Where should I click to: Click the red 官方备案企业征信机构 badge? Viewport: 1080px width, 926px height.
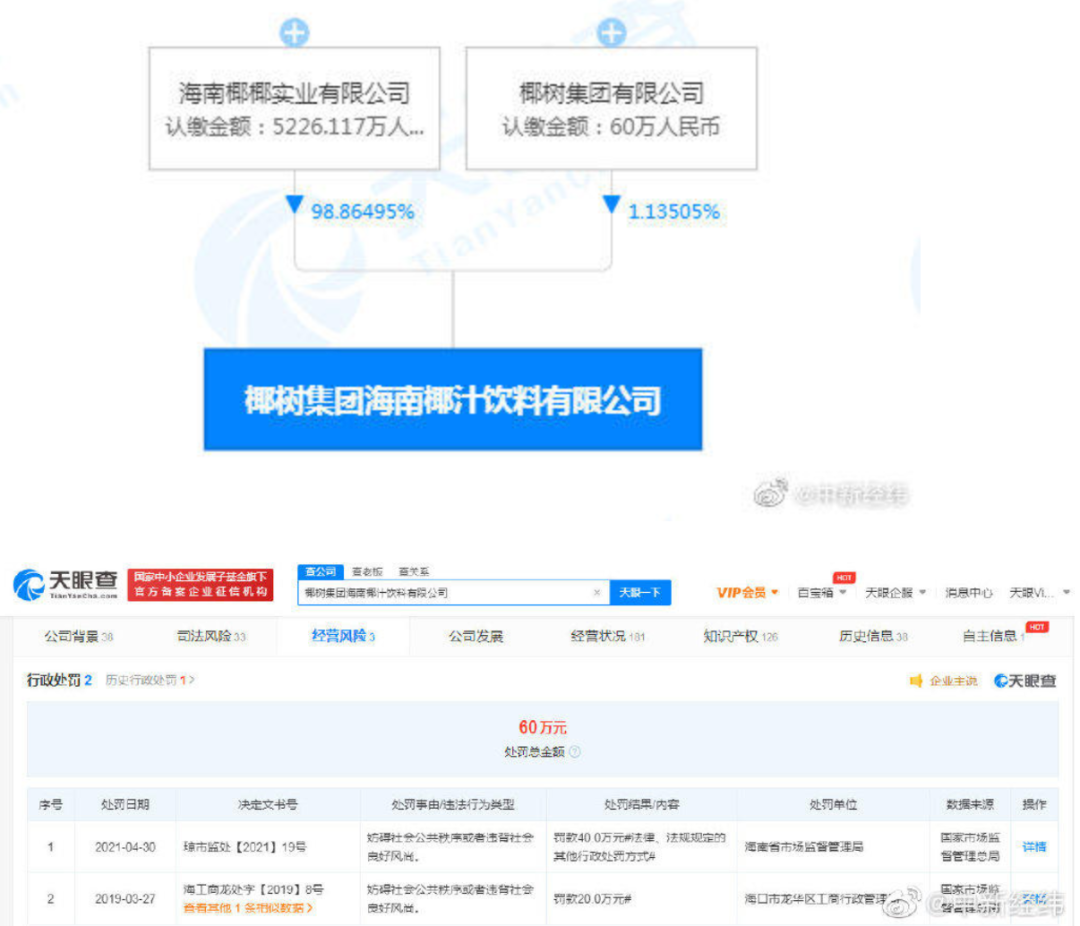(200, 584)
